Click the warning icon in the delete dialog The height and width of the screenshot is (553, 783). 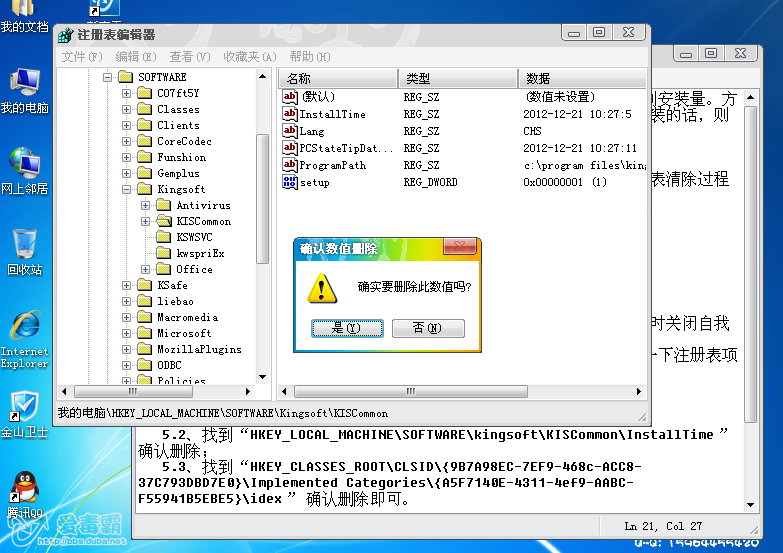tap(322, 288)
